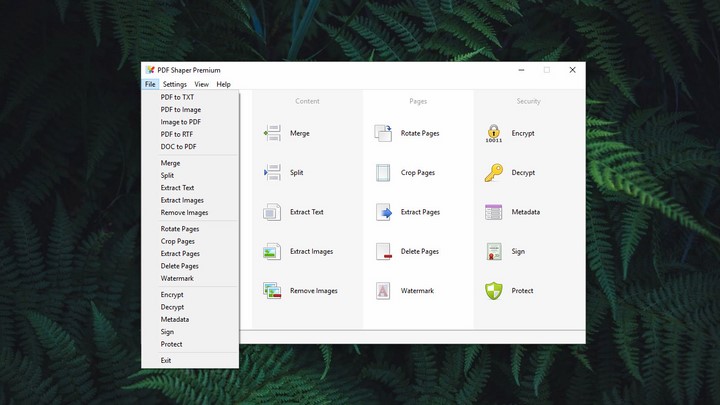Viewport: 720px width, 405px height.
Task: Click the Remove Images icon
Action: [x=272, y=291]
